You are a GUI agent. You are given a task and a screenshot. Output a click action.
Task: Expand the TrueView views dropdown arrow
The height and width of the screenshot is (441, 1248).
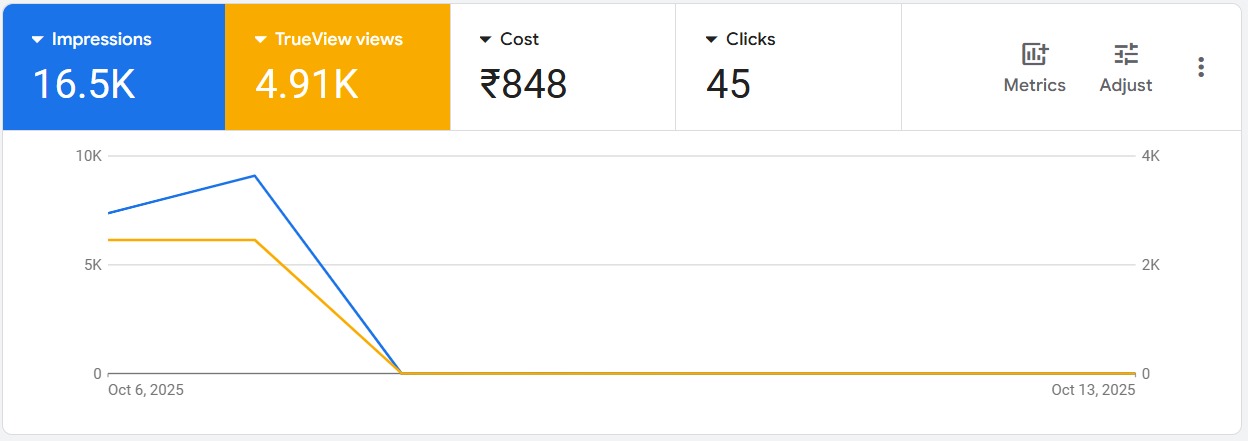pos(261,40)
